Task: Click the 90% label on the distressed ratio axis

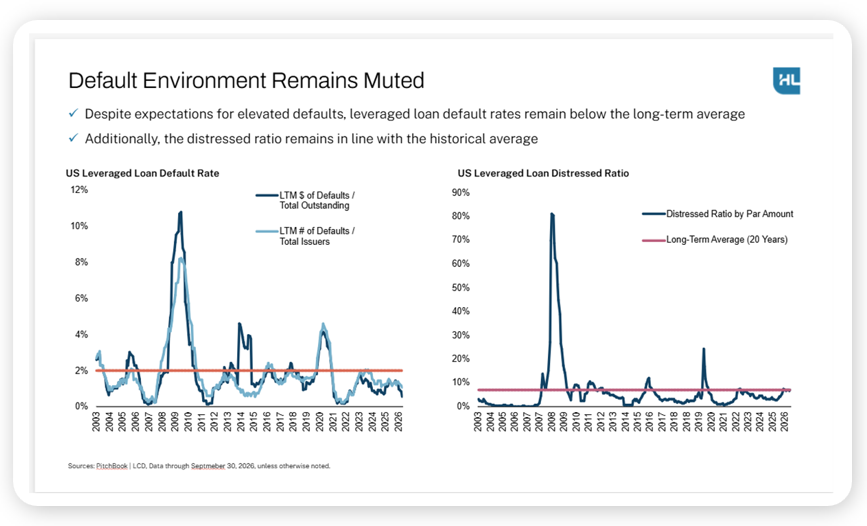Action: 461,192
